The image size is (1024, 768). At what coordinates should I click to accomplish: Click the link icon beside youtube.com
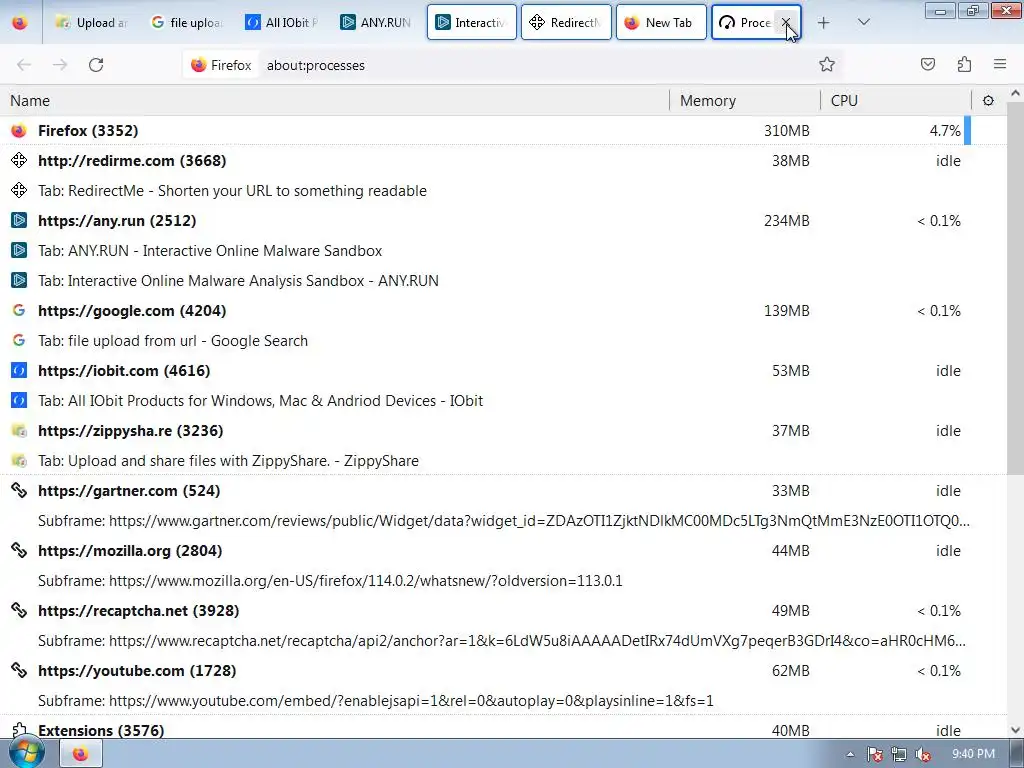click(19, 671)
